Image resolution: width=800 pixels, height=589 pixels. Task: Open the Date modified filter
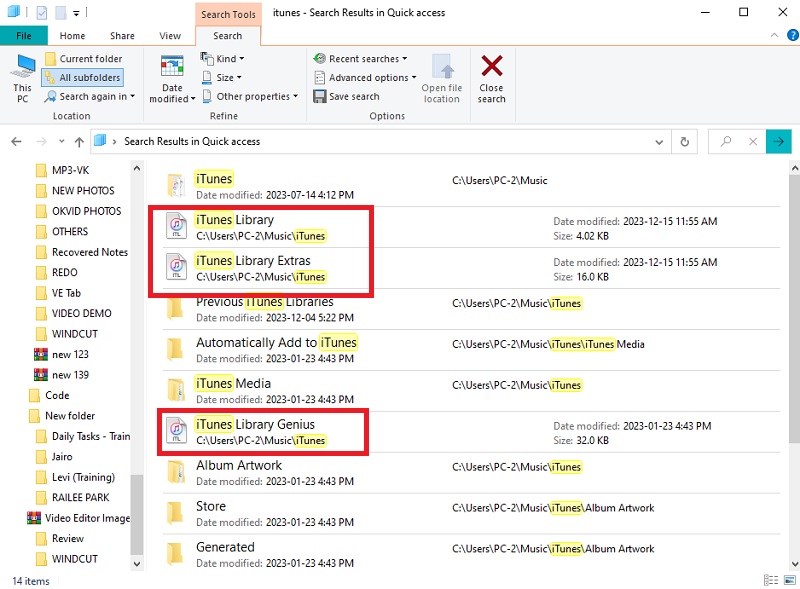pyautogui.click(x=172, y=78)
